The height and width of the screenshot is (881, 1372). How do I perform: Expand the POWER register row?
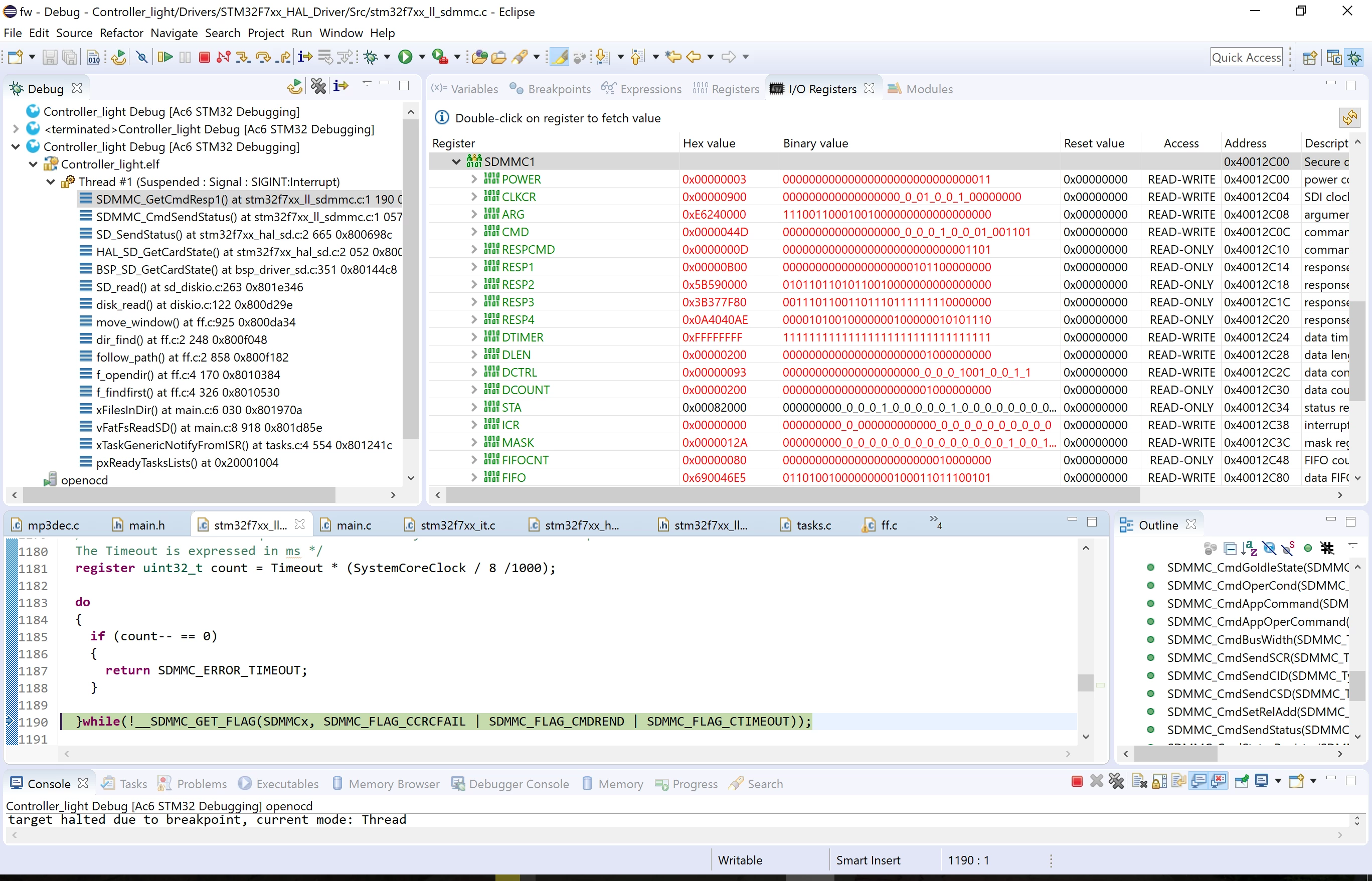click(x=474, y=179)
